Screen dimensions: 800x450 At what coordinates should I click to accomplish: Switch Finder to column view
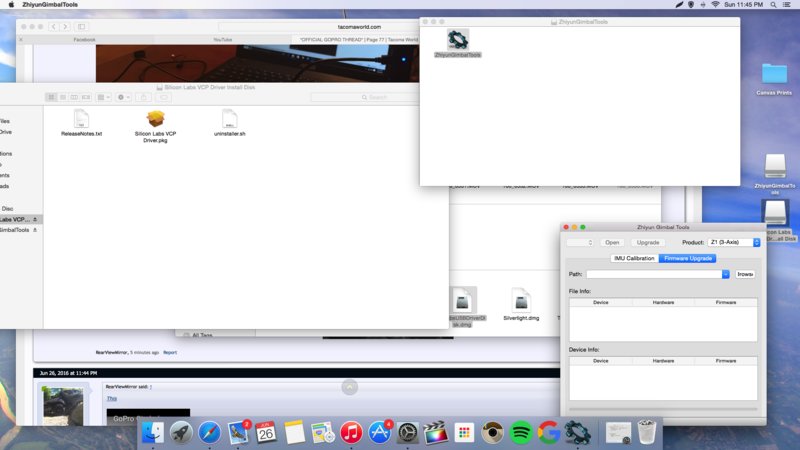[x=74, y=97]
